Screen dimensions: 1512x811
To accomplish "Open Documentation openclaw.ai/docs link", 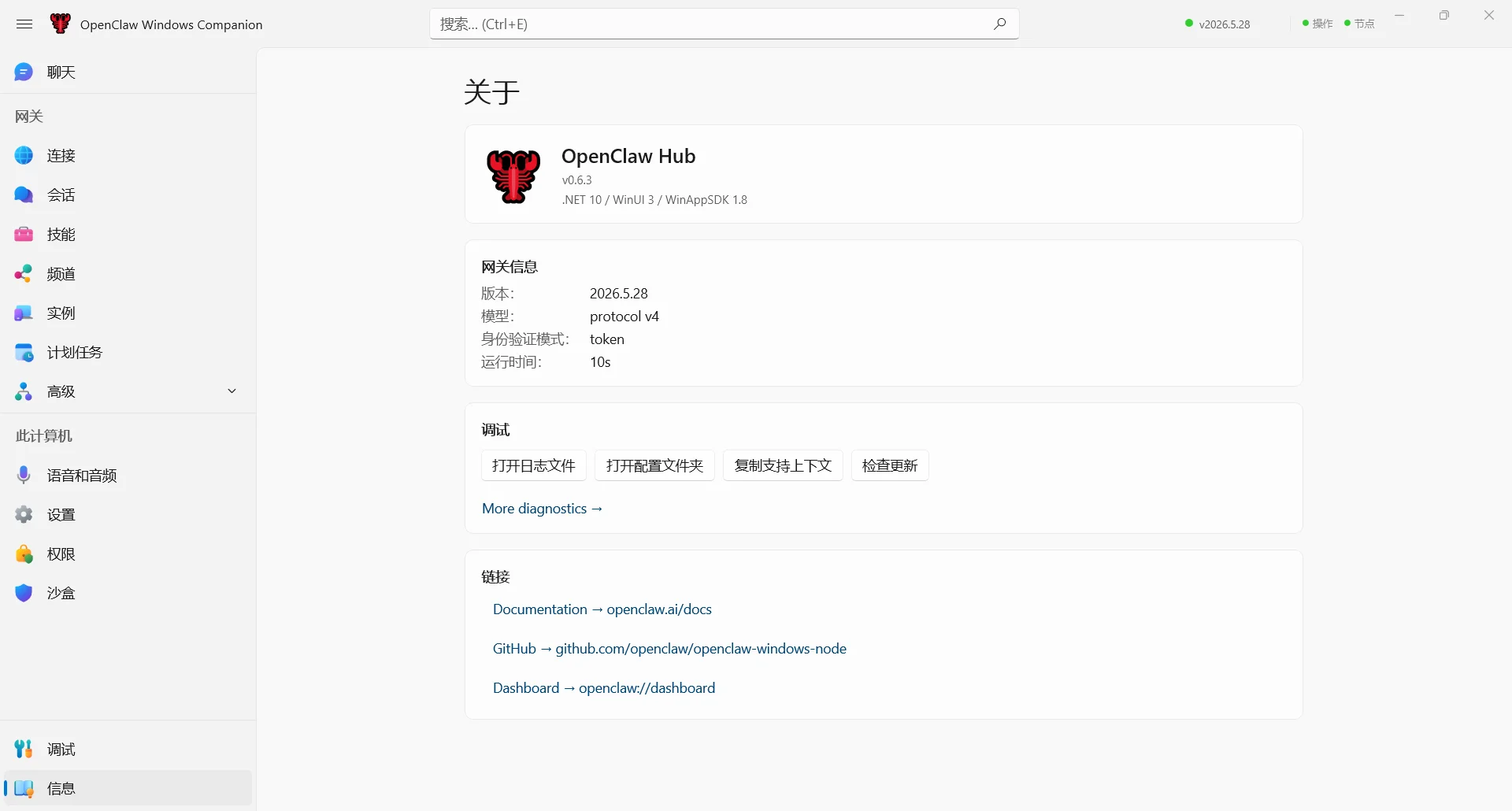I will (602, 609).
